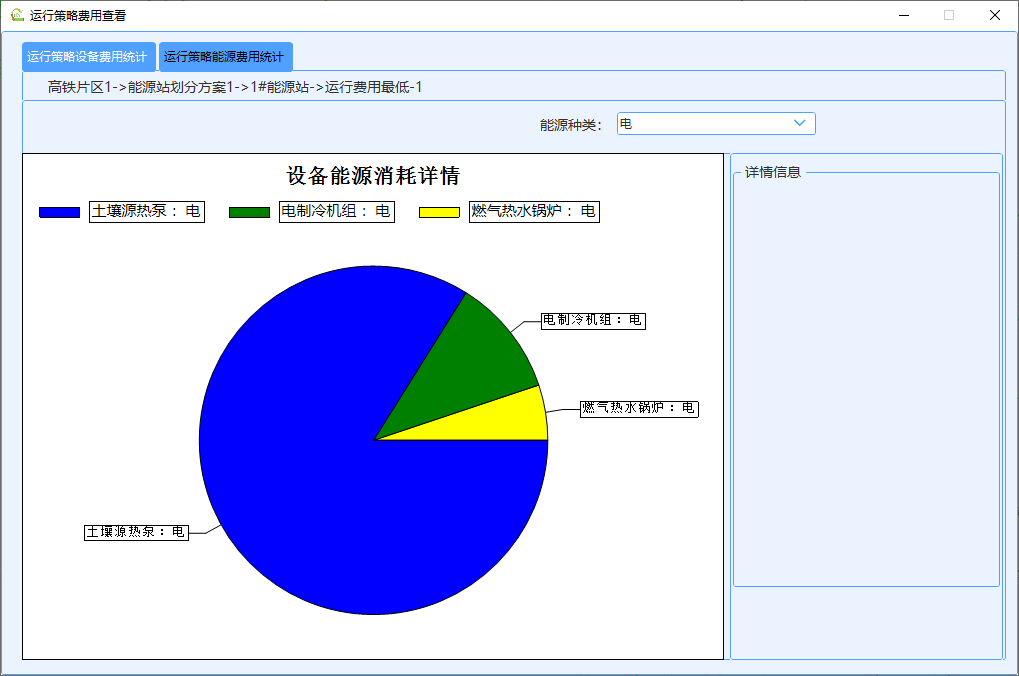This screenshot has width=1019, height=676.
Task: Click the 设备能源消耗详情 chart title
Action: coord(373,176)
